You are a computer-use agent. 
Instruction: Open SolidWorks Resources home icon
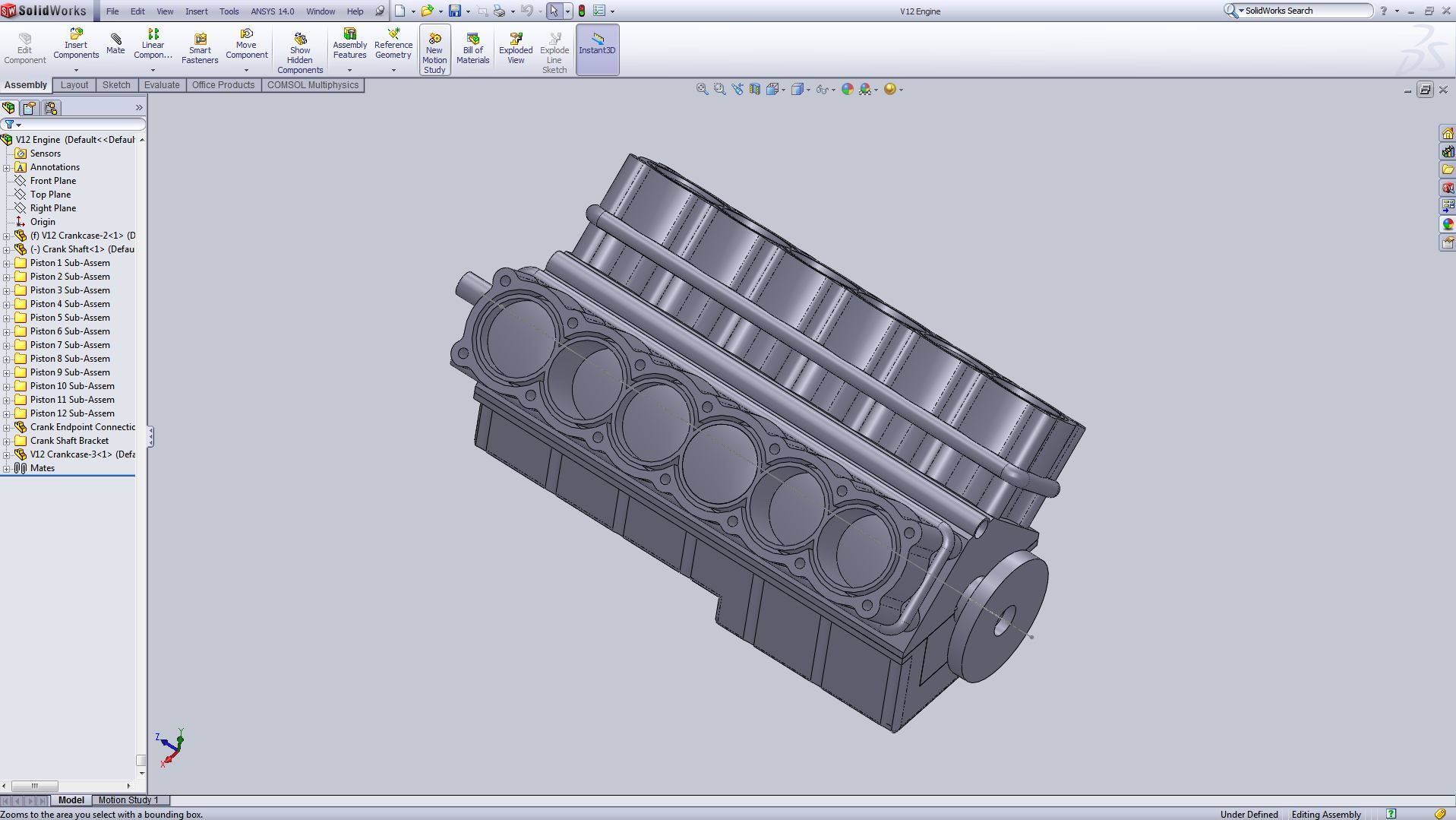pos(1448,134)
